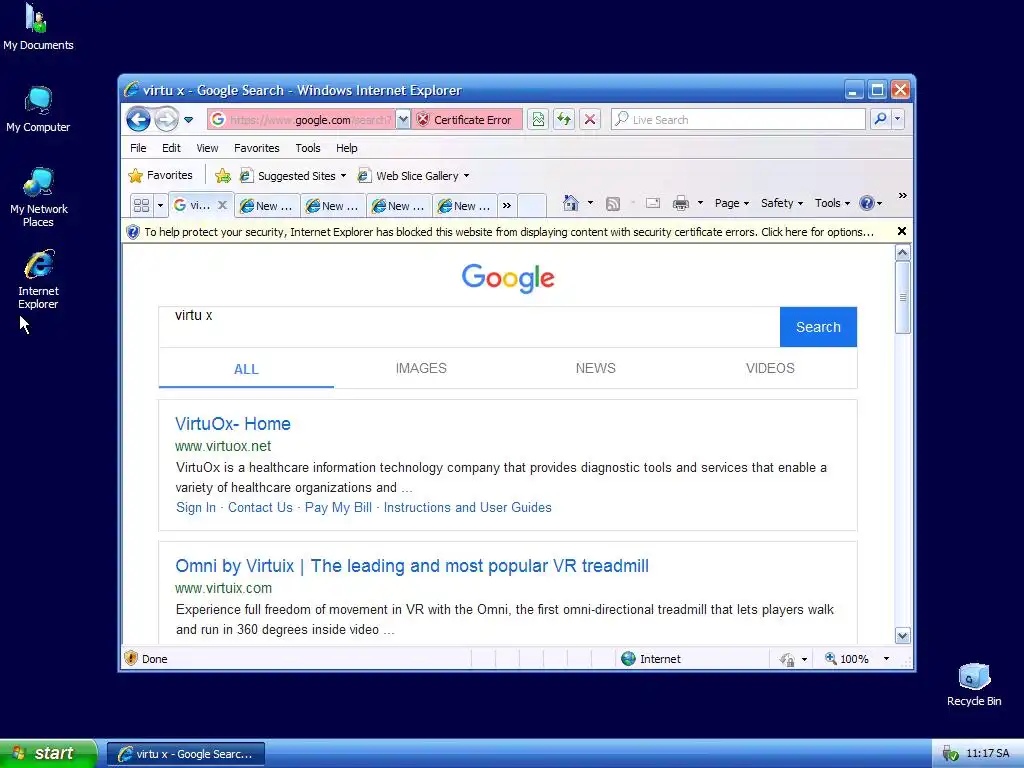Select the IMAGES results tab
Viewport: 1024px width, 768px height.
(421, 368)
